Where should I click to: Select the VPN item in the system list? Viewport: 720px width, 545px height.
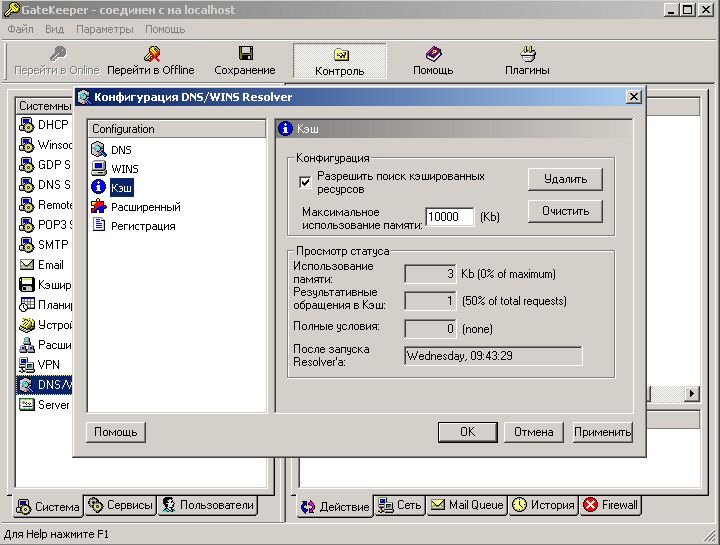(39, 365)
